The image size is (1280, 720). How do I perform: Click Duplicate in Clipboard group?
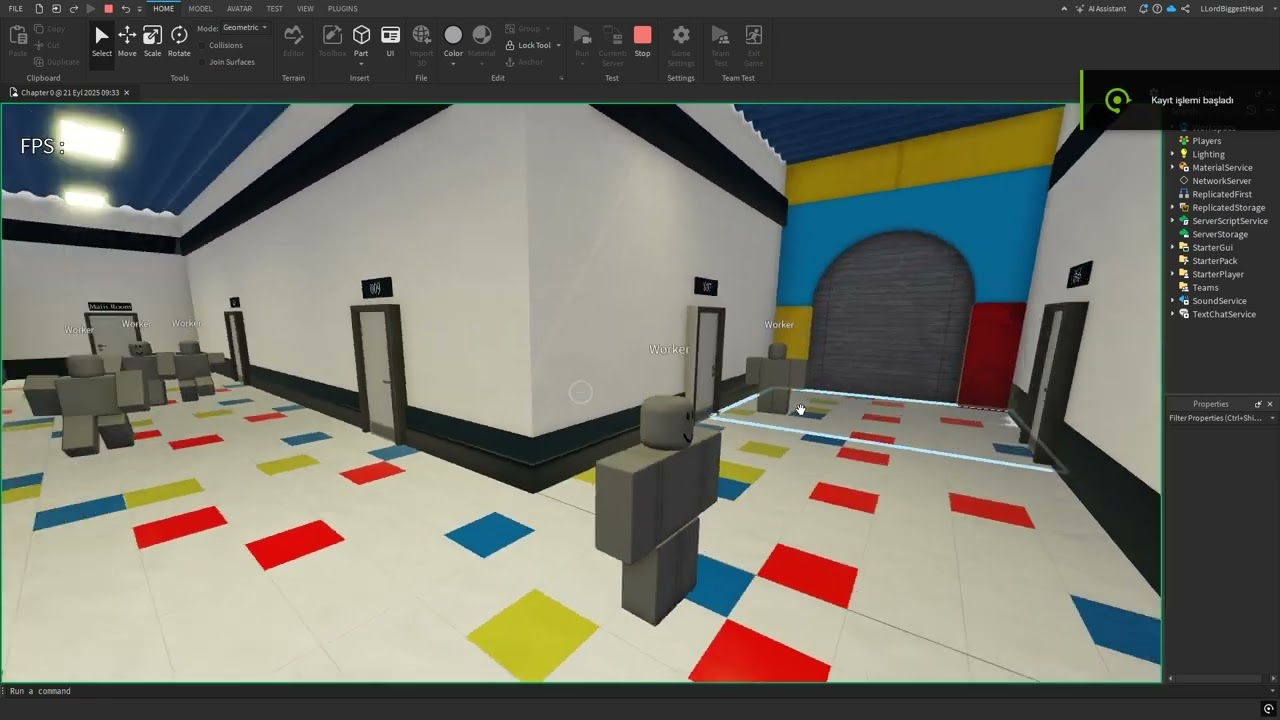(x=56, y=62)
